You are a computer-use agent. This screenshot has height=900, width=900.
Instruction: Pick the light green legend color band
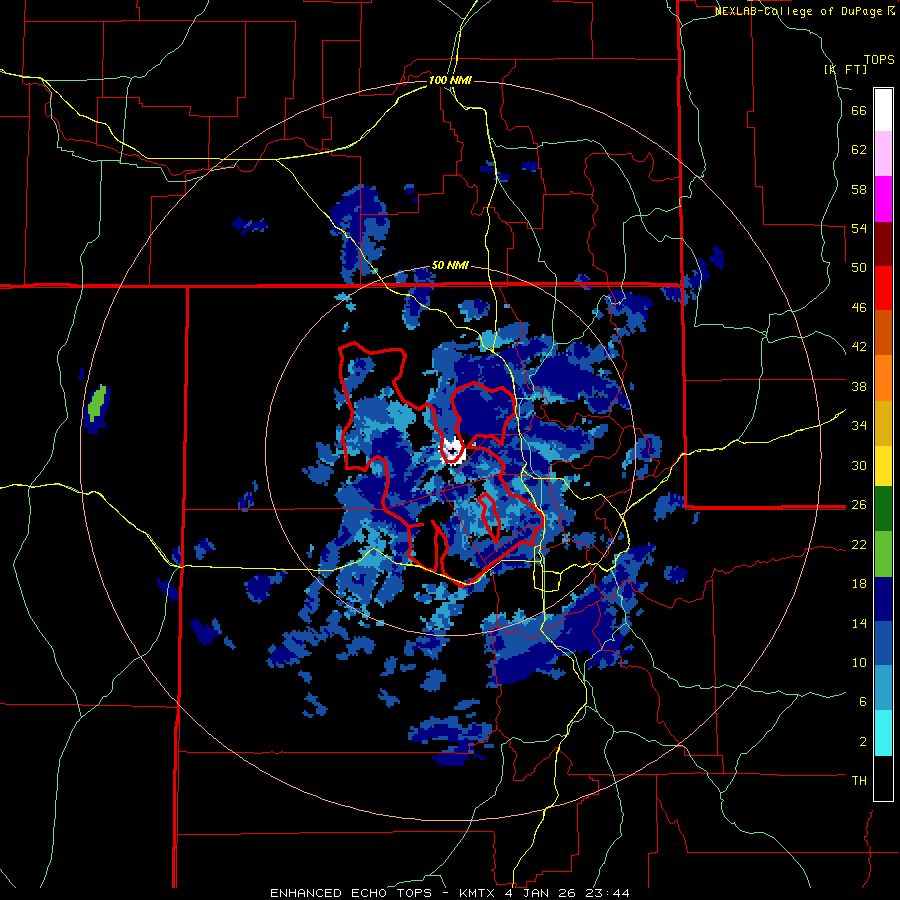[883, 554]
